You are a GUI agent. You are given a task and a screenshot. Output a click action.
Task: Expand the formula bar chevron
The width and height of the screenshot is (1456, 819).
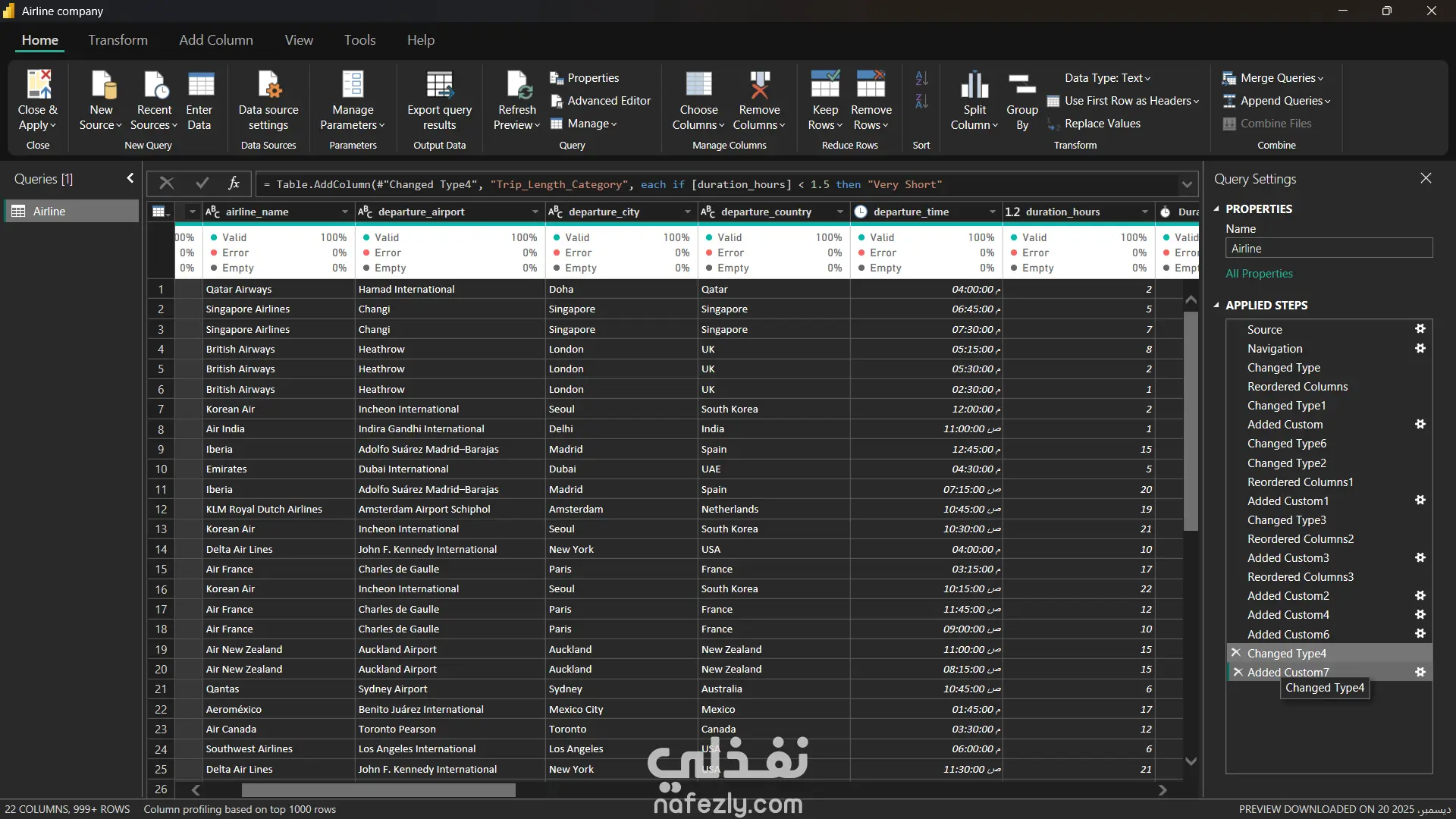[1187, 184]
